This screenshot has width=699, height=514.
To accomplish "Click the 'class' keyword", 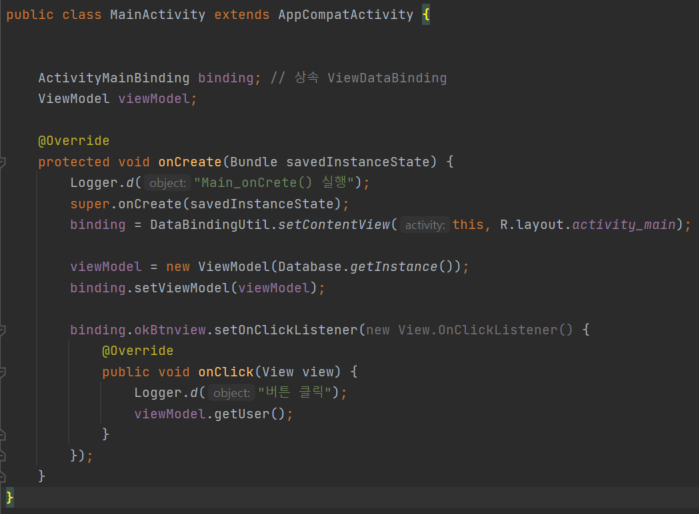I will 82,15.
